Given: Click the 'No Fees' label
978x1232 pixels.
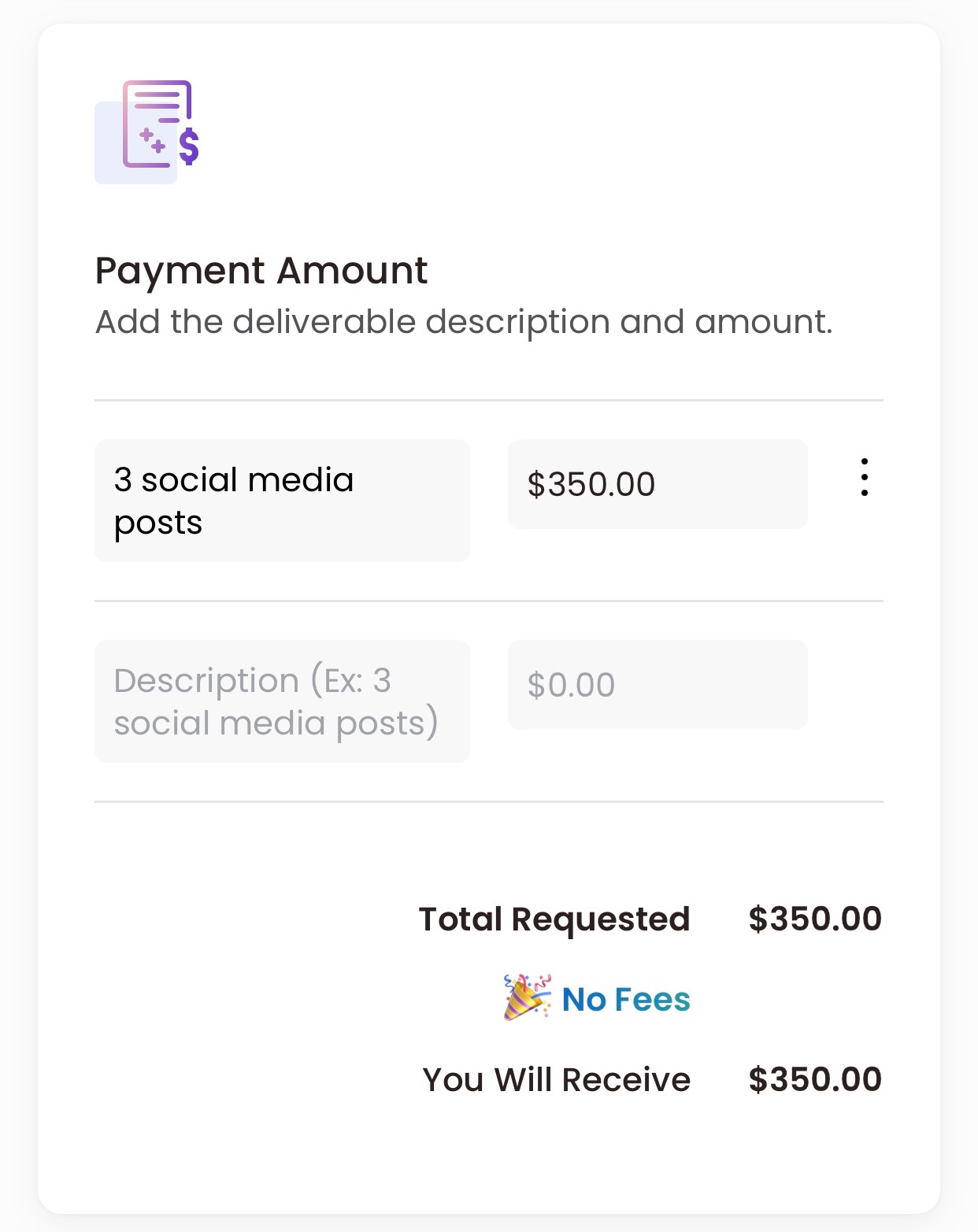Looking at the screenshot, I should (626, 999).
